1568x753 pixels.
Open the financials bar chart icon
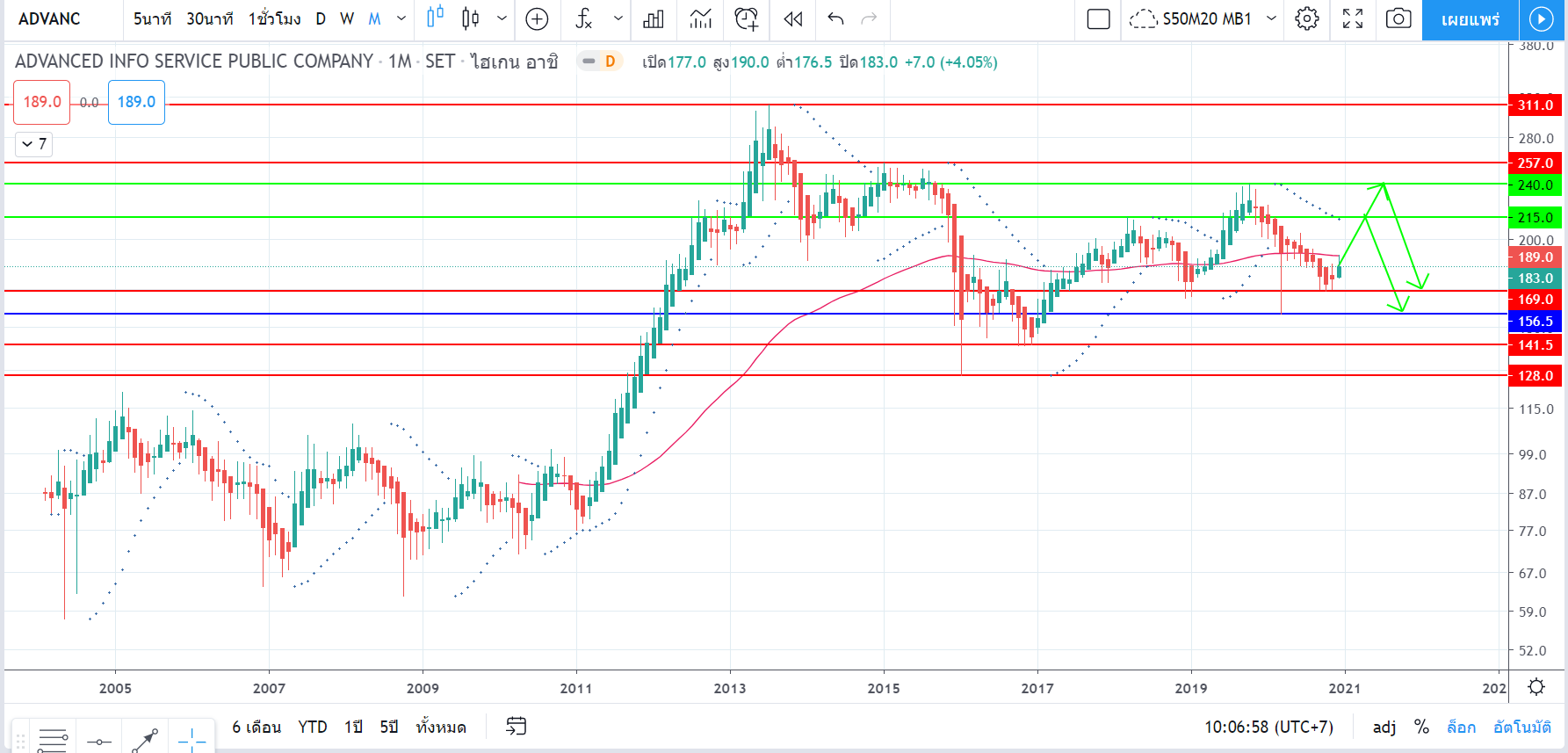654,18
